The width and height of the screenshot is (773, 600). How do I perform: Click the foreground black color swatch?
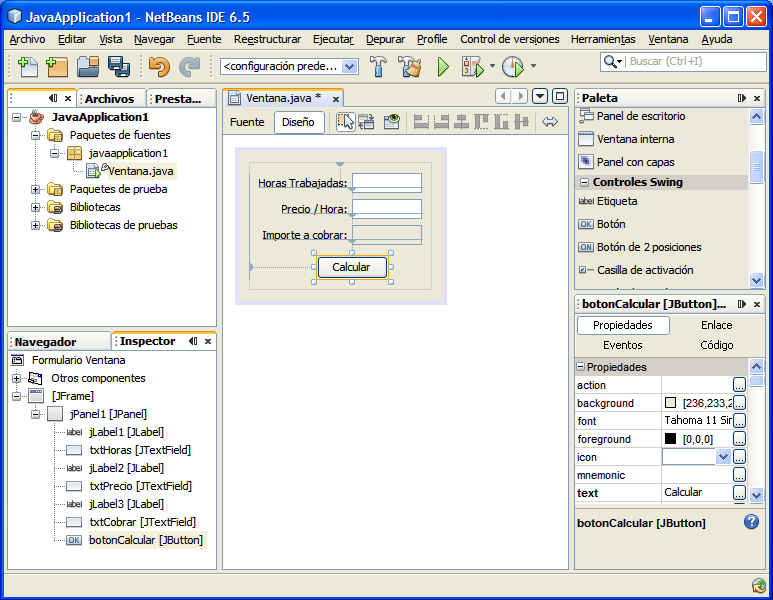(x=670, y=438)
